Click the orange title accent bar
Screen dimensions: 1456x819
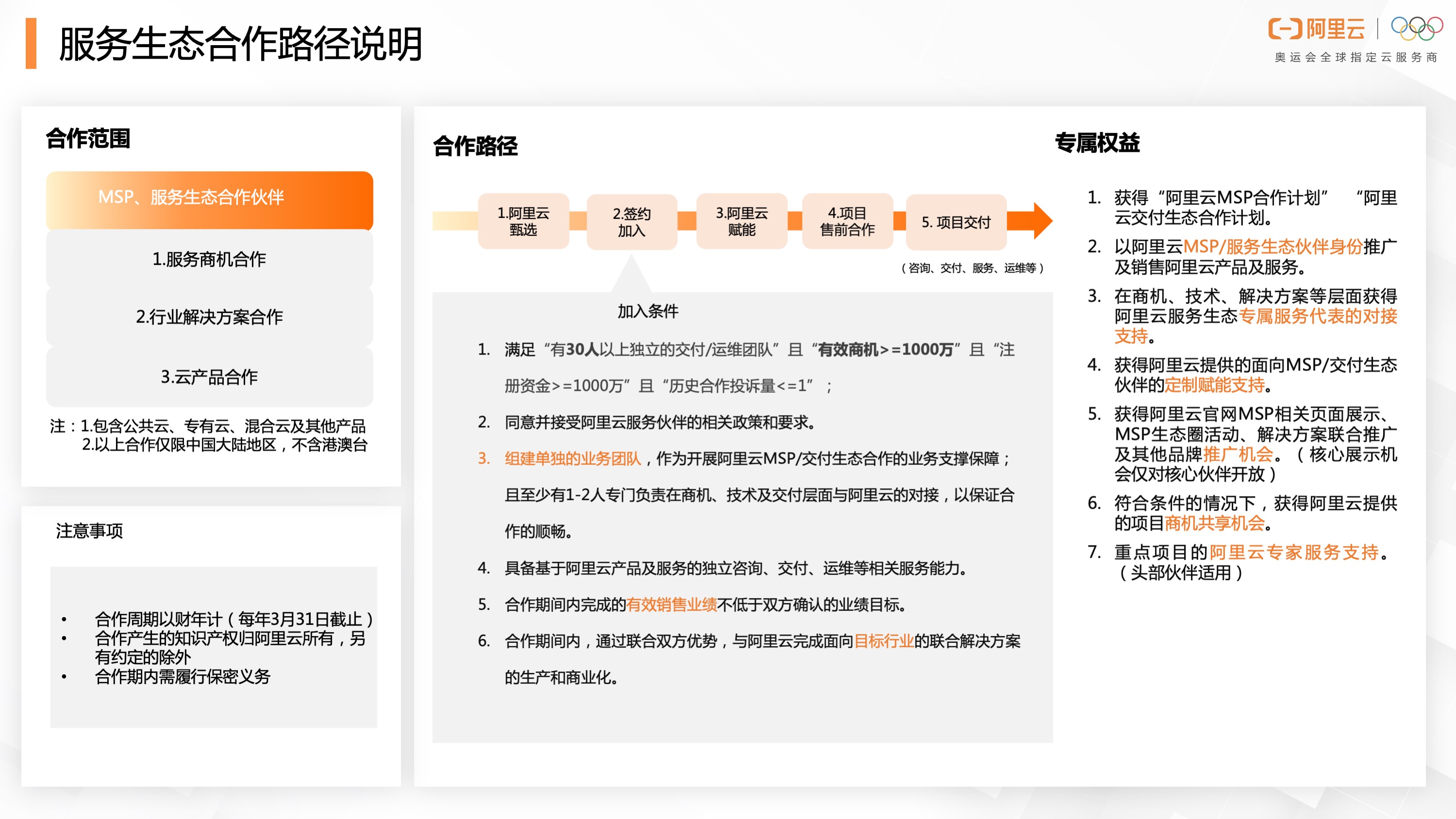coord(31,44)
